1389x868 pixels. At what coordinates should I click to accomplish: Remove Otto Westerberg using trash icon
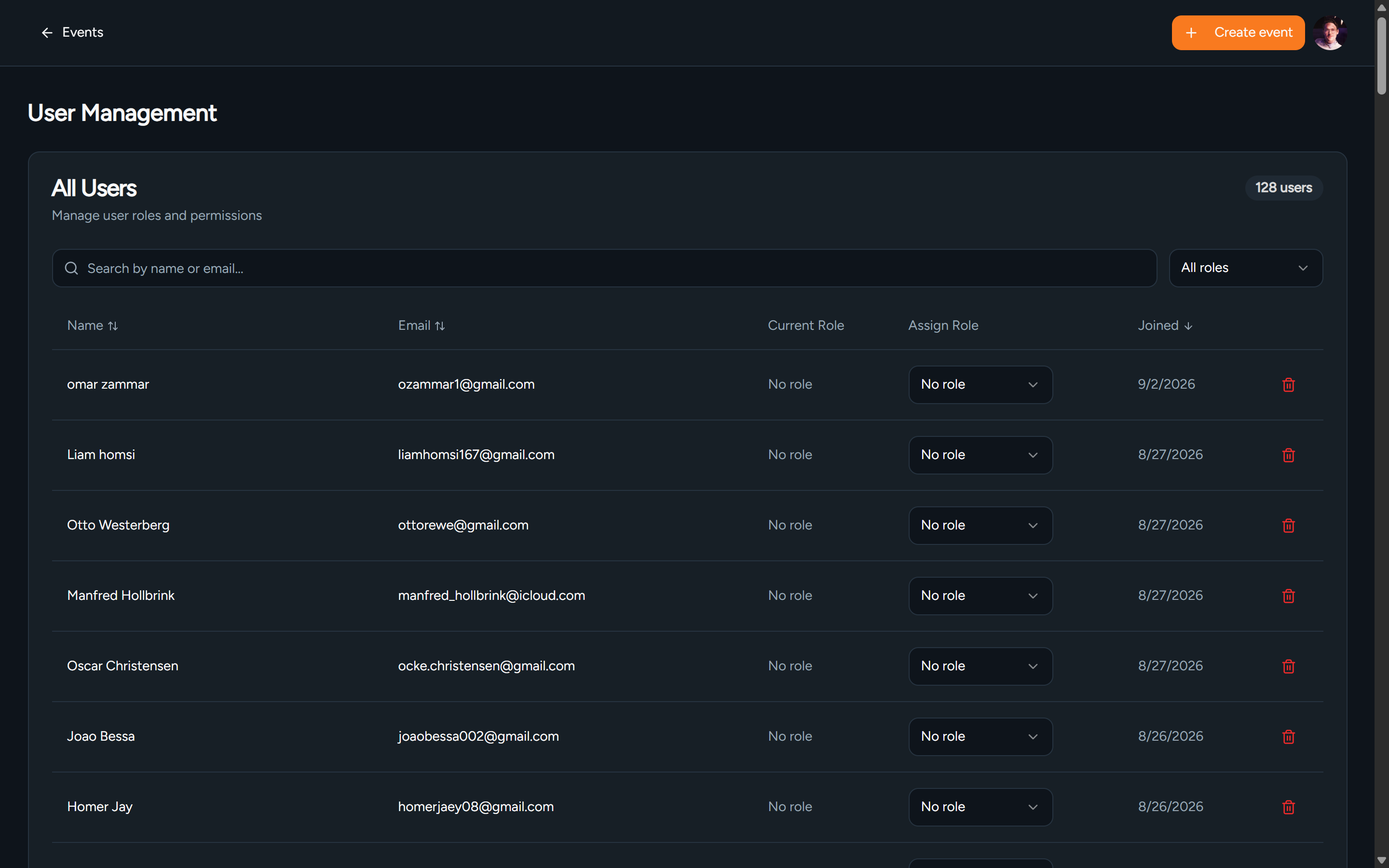pos(1288,525)
